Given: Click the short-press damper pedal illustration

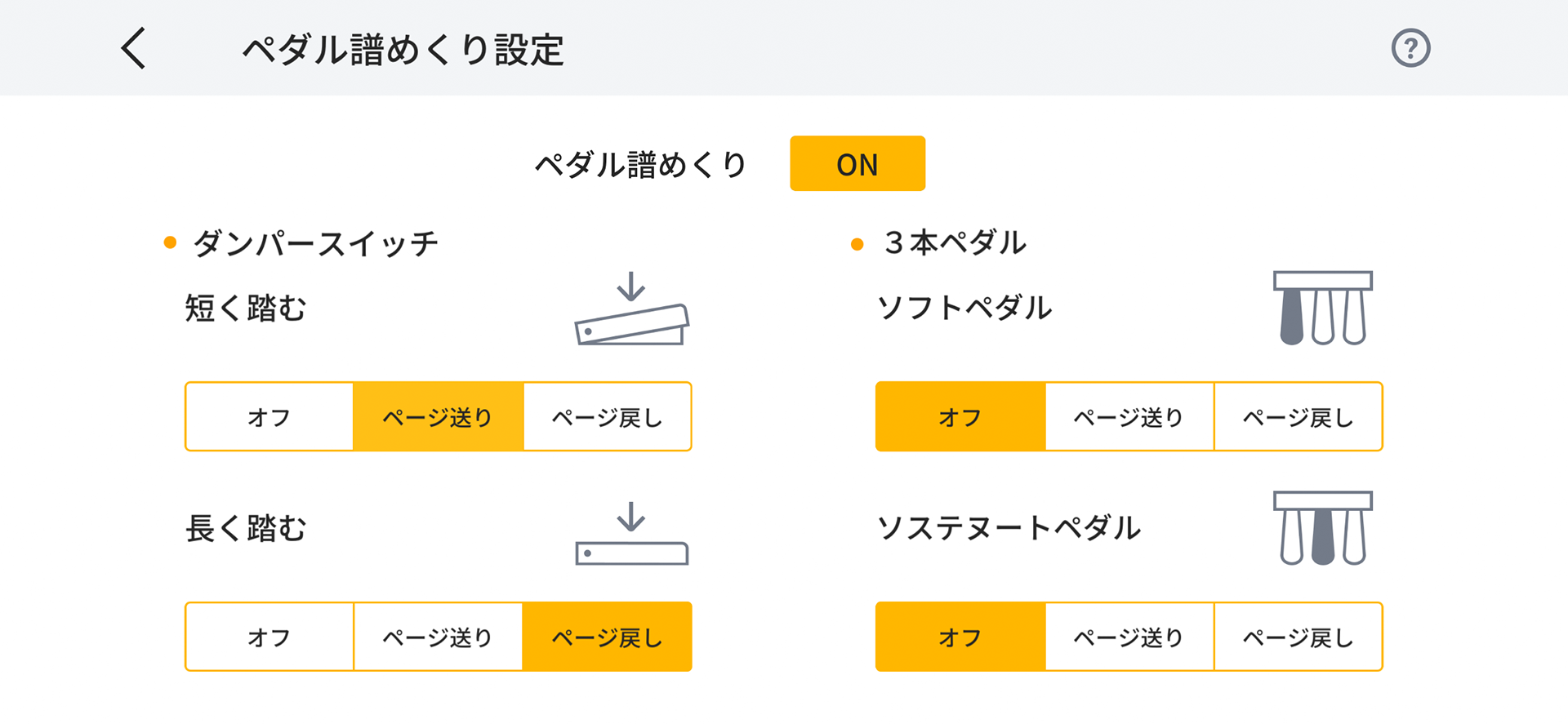Looking at the screenshot, I should (631, 311).
